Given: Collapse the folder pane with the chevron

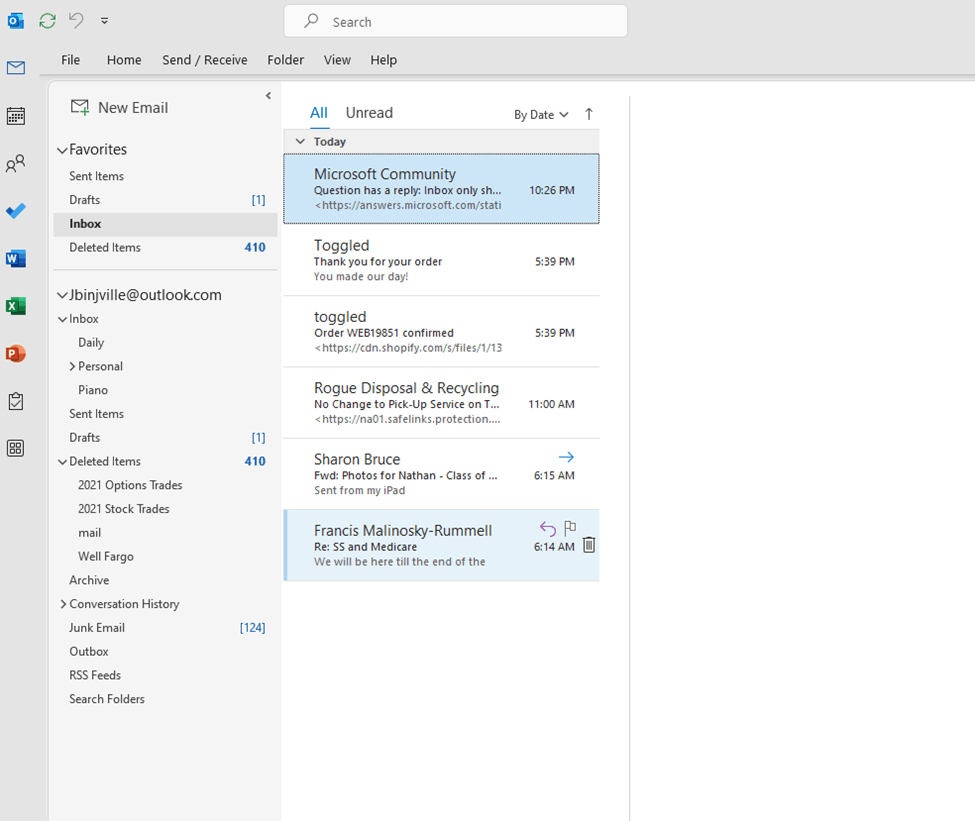Looking at the screenshot, I should (x=268, y=95).
